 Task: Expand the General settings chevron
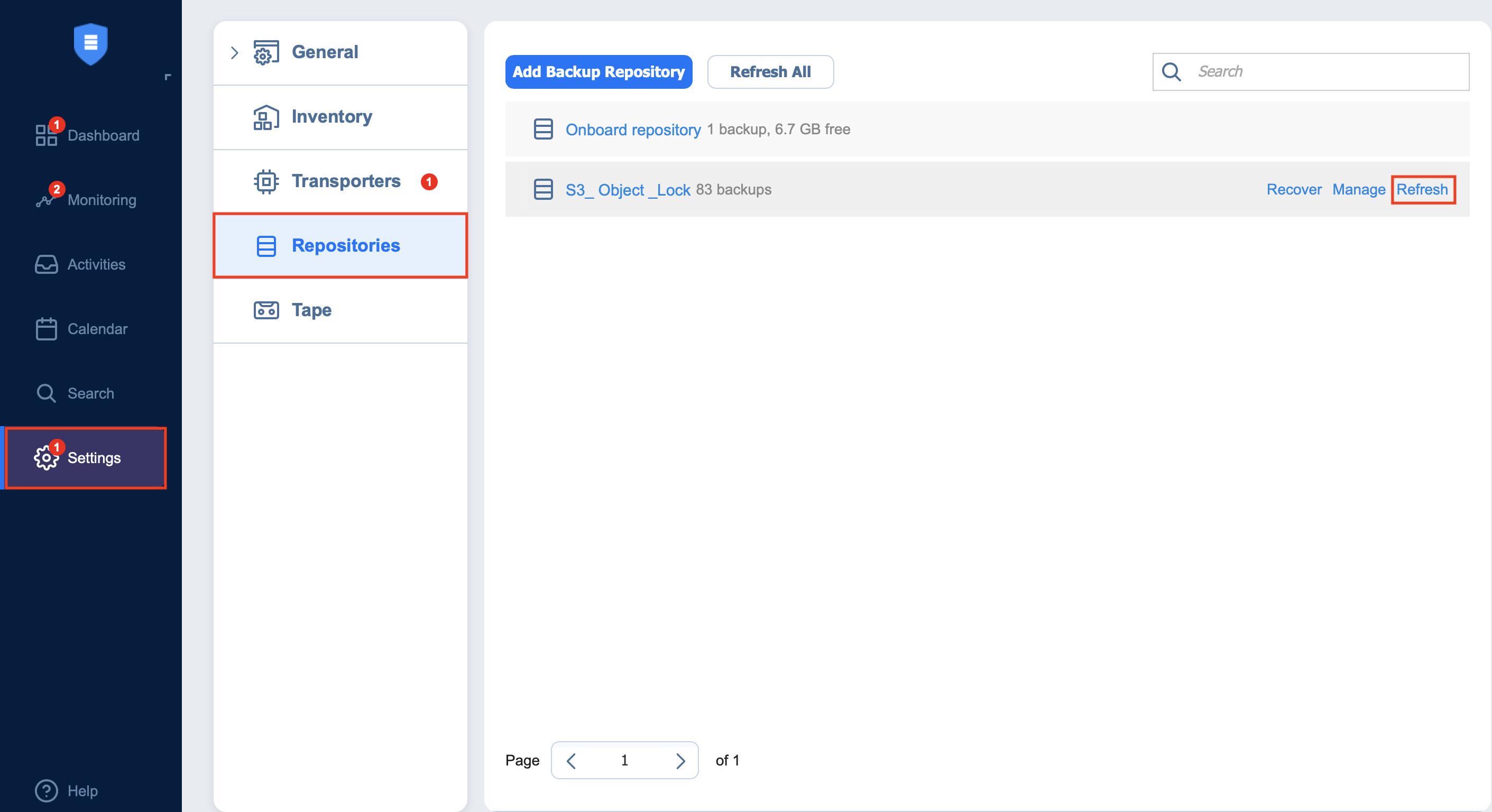[x=235, y=53]
